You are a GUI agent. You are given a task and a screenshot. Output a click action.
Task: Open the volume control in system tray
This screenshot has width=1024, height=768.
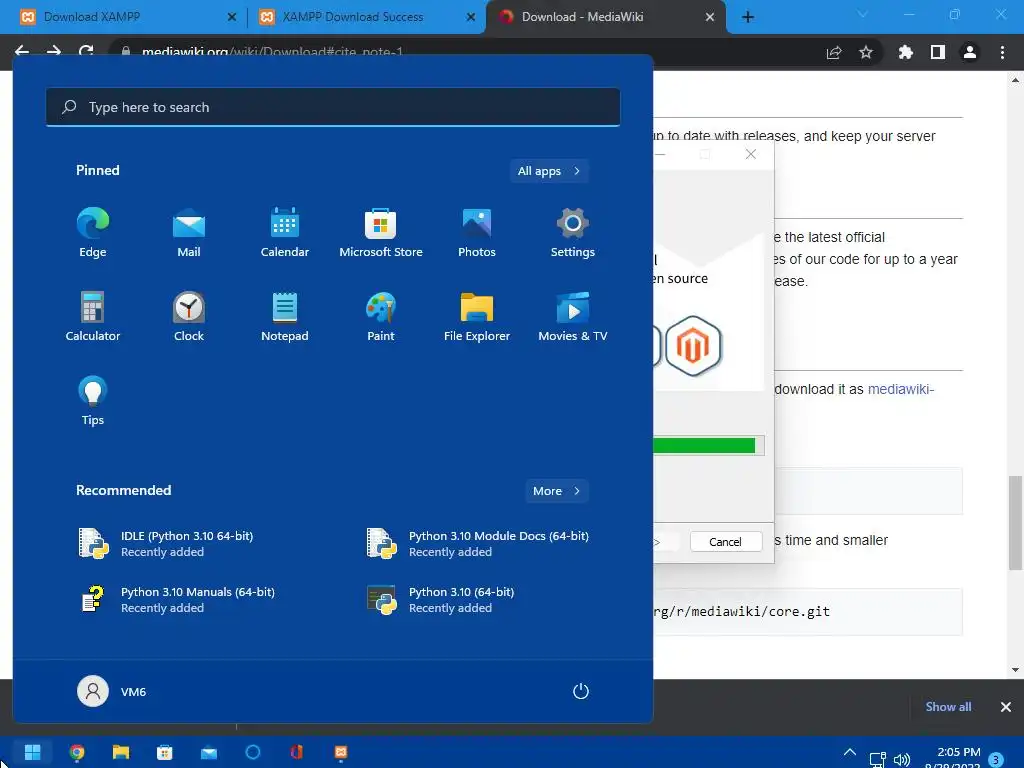point(902,759)
